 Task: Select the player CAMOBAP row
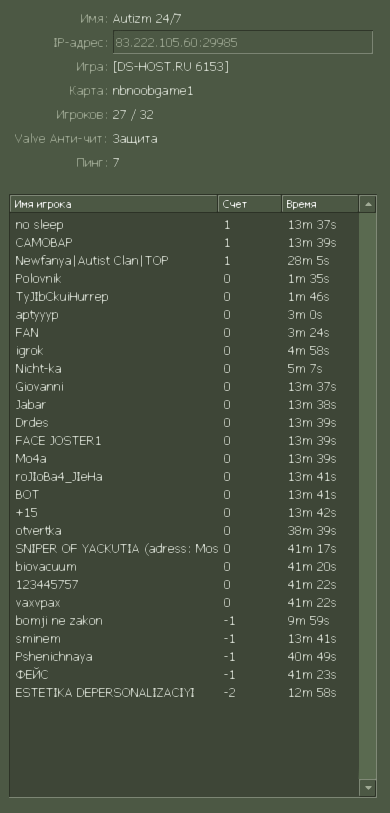click(x=185, y=243)
